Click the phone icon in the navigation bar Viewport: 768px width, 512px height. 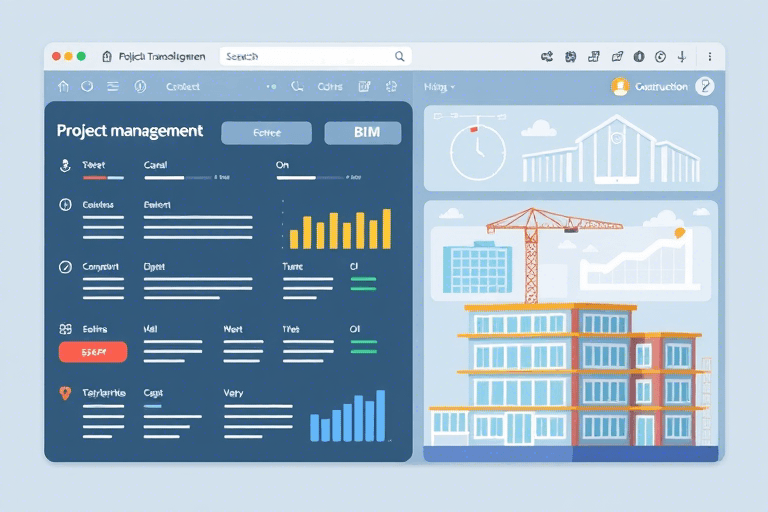[297, 87]
